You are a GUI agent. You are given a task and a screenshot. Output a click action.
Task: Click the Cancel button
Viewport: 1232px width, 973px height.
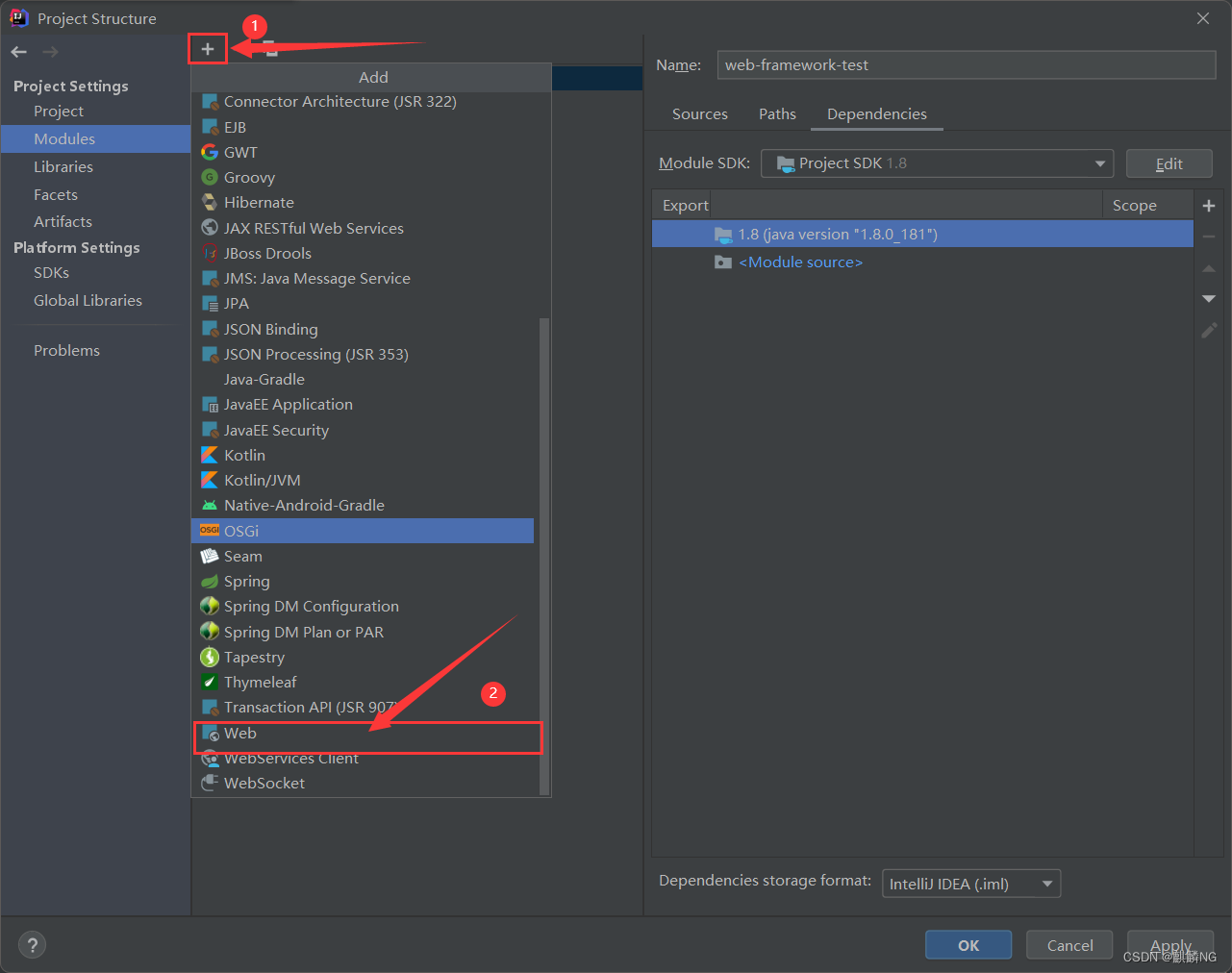coord(1069,945)
